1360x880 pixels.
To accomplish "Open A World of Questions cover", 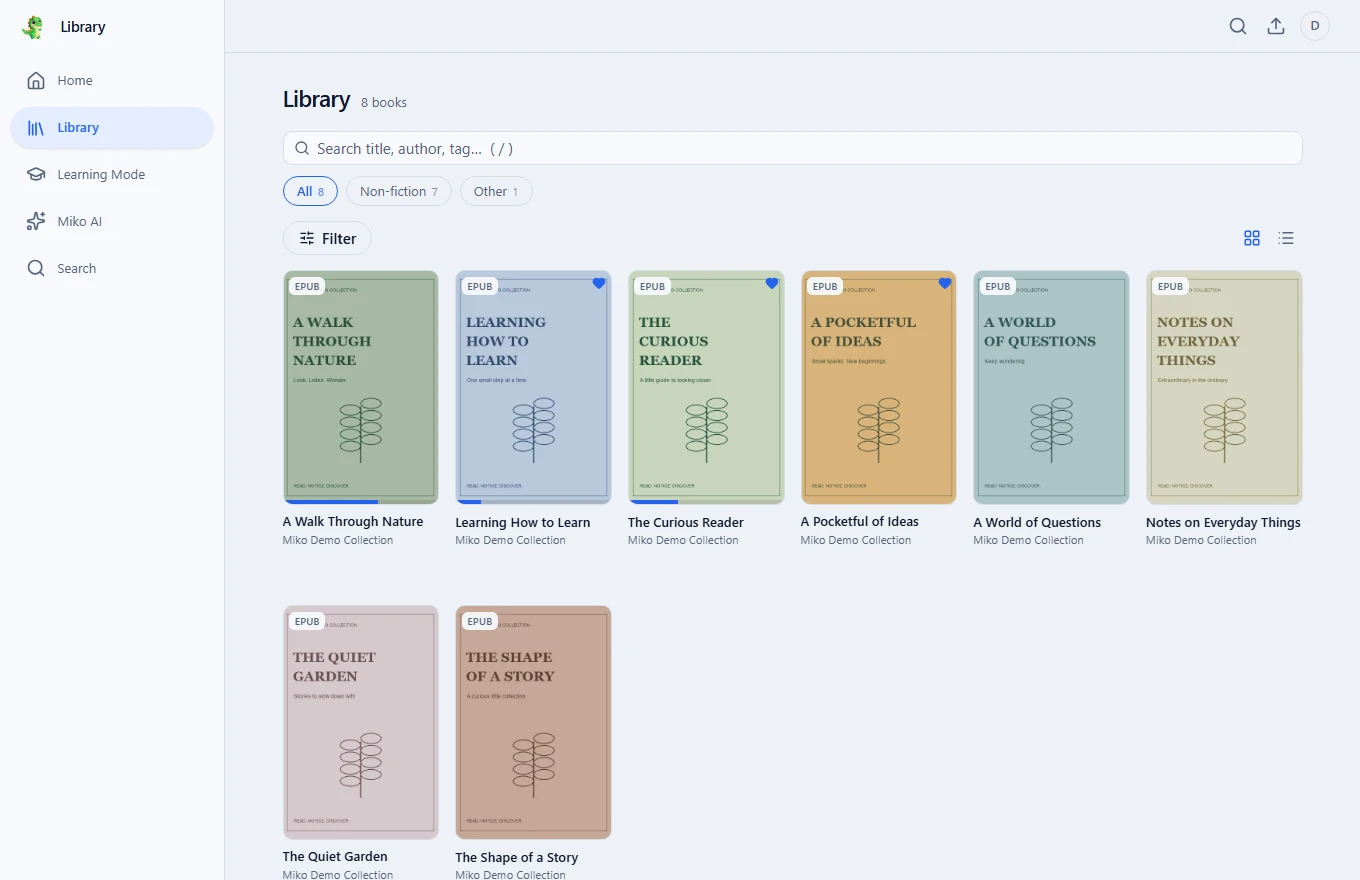I will click(x=1051, y=387).
